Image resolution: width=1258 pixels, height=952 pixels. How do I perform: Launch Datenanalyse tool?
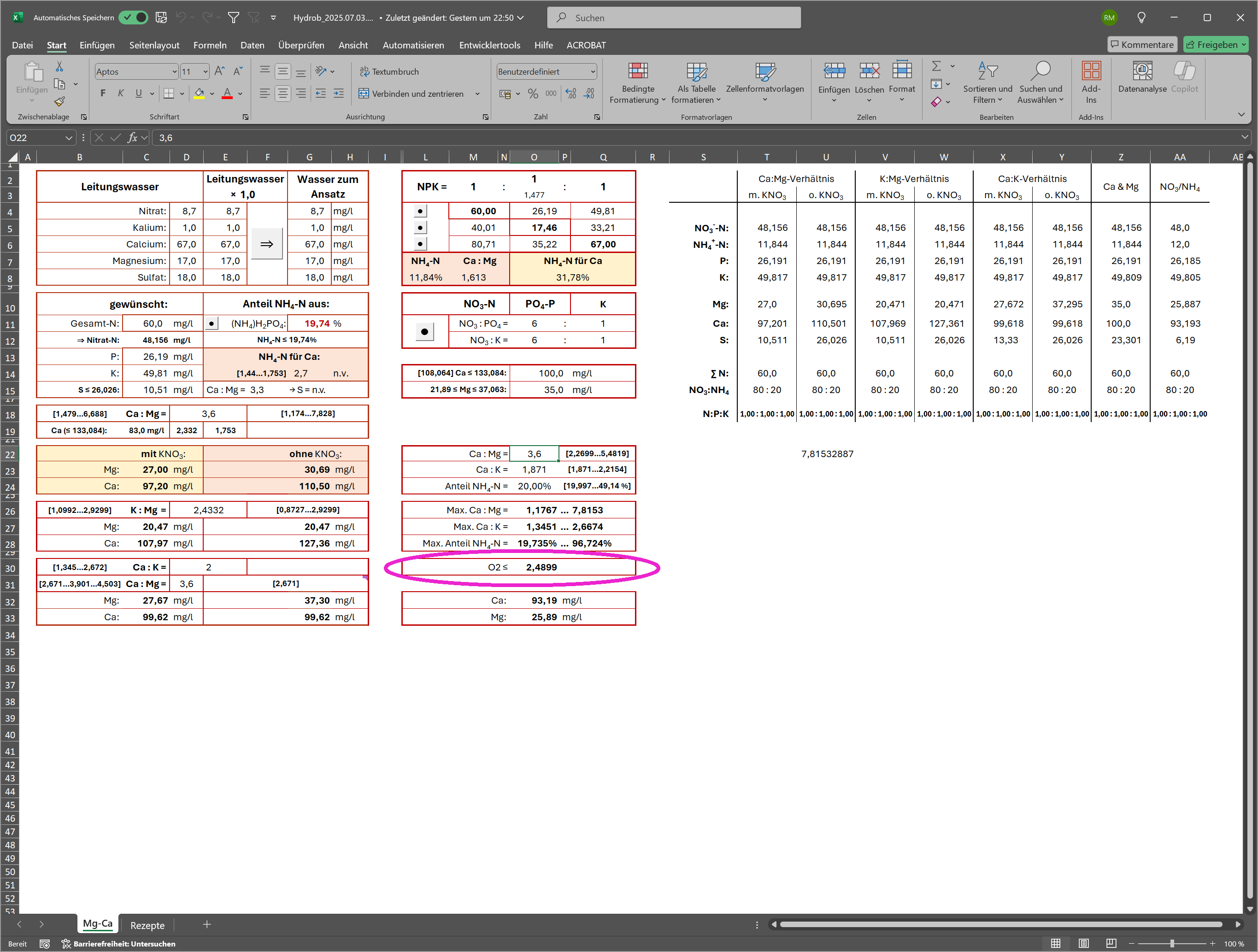[1142, 78]
